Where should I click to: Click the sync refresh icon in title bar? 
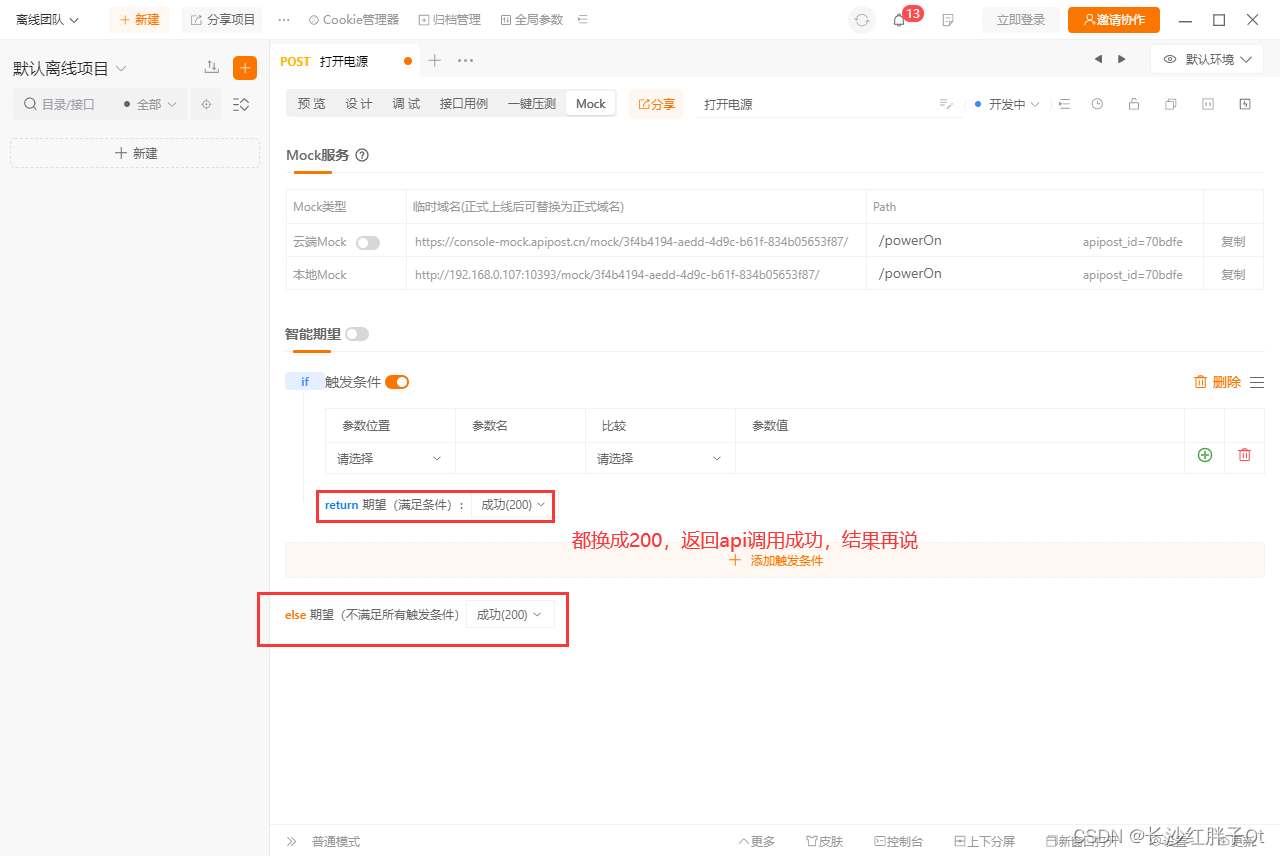point(861,20)
